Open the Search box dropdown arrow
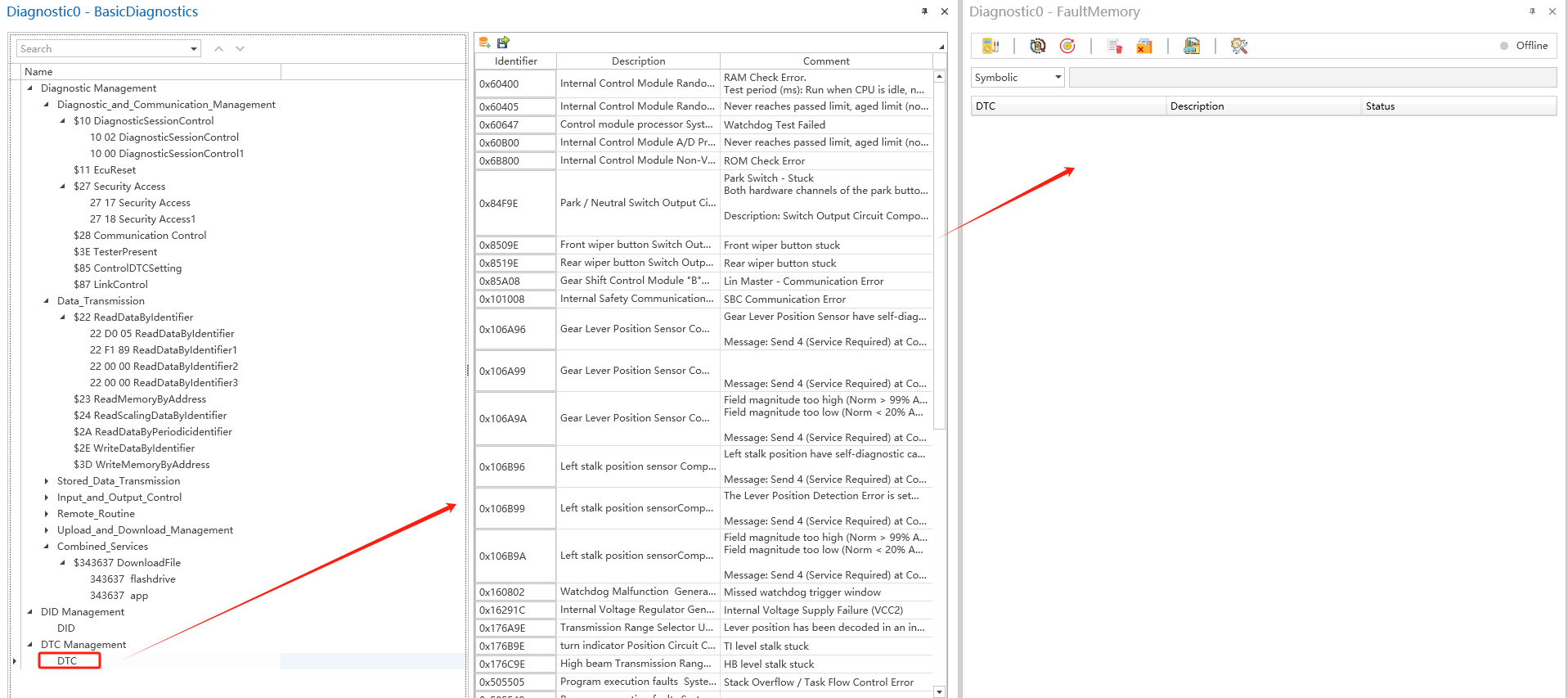The image size is (1568, 698). click(194, 49)
